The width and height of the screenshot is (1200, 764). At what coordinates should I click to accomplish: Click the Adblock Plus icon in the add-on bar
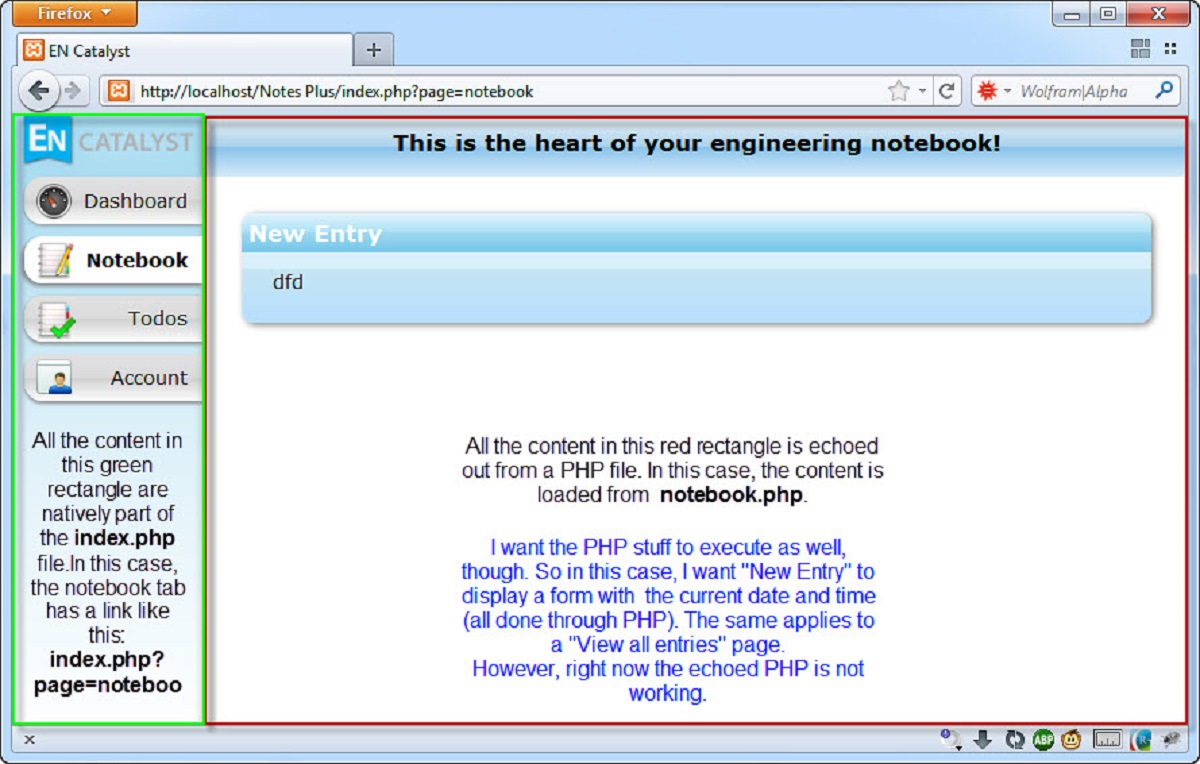1042,740
